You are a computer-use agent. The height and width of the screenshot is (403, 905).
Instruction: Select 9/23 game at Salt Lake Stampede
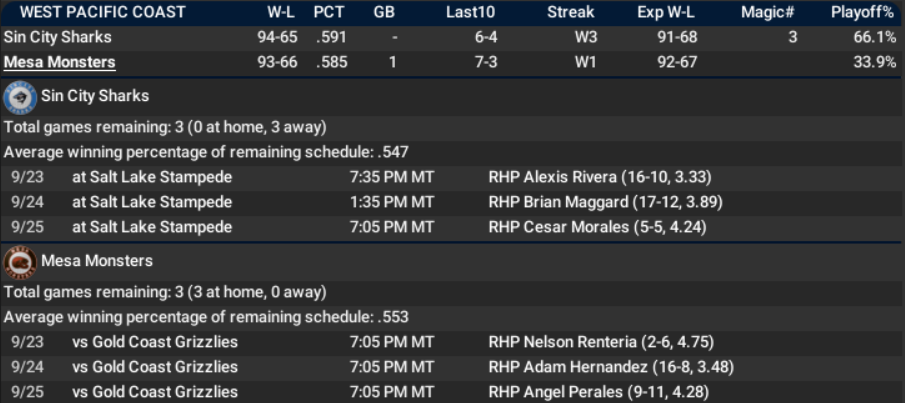pos(151,177)
